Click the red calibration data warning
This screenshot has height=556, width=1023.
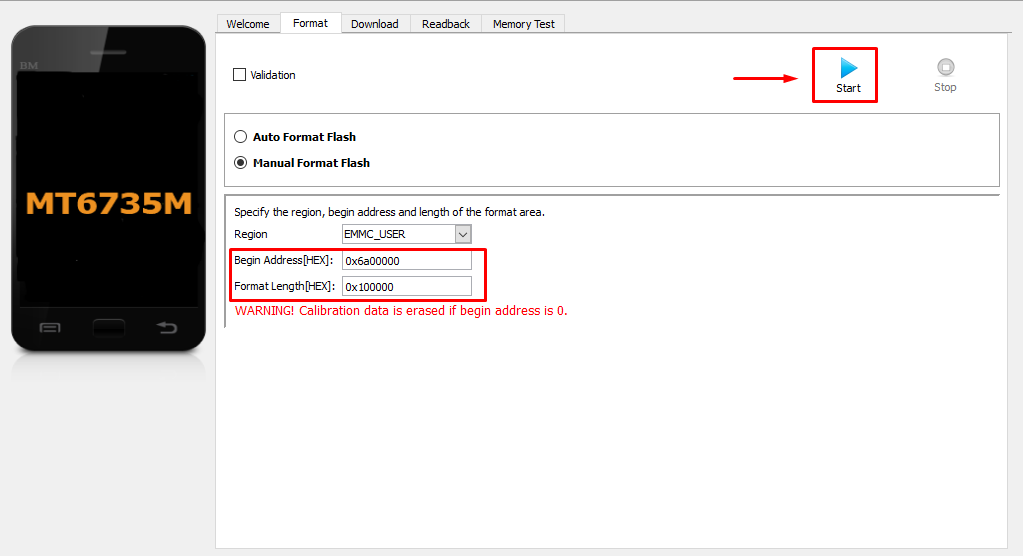click(x=401, y=311)
